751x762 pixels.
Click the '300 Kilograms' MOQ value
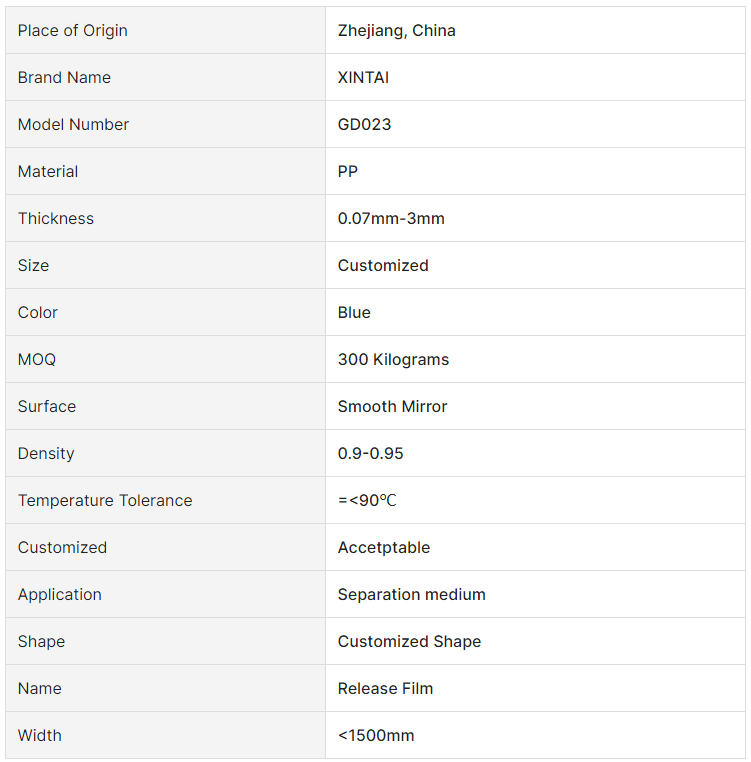click(x=393, y=359)
